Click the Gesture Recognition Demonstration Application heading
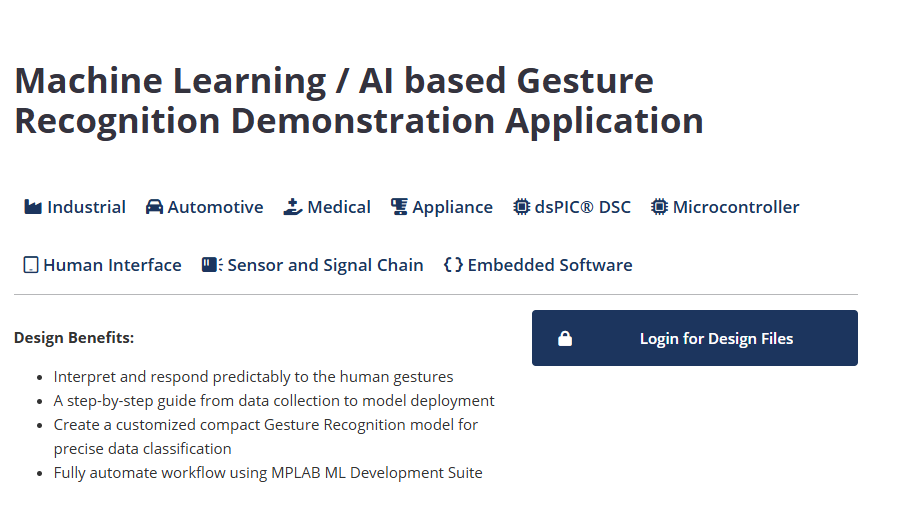This screenshot has width=902, height=507. [359, 101]
